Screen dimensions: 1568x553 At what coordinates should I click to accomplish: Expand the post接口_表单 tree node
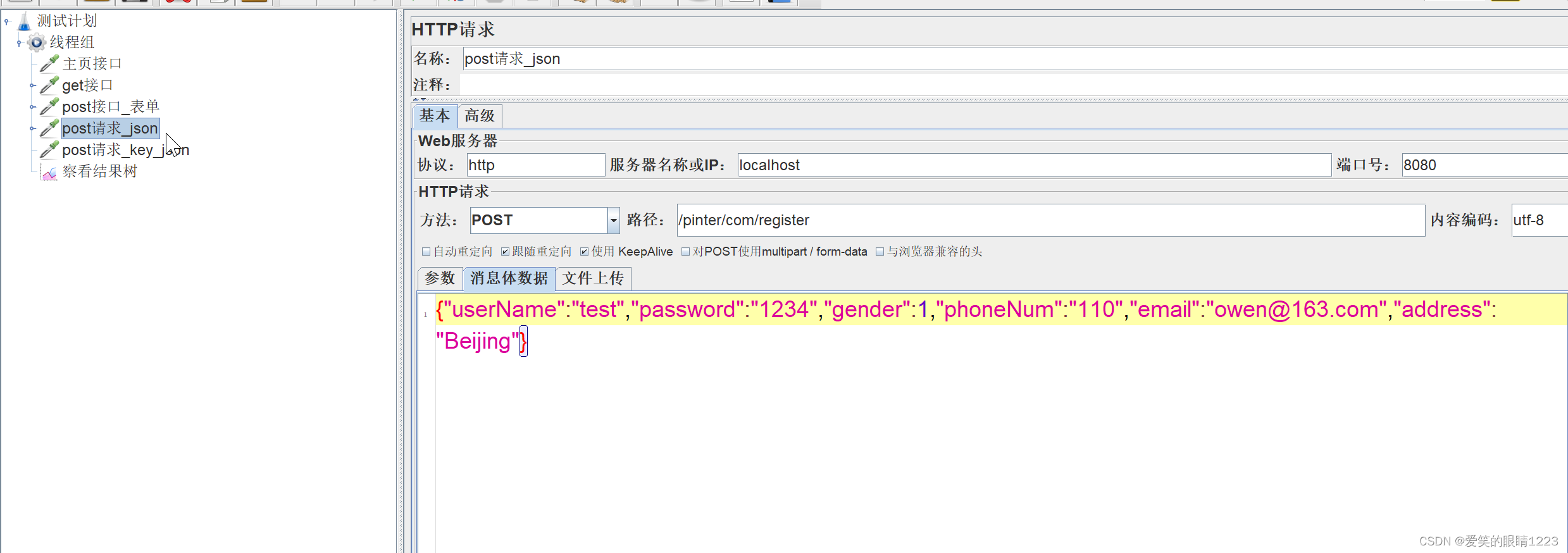coord(33,107)
